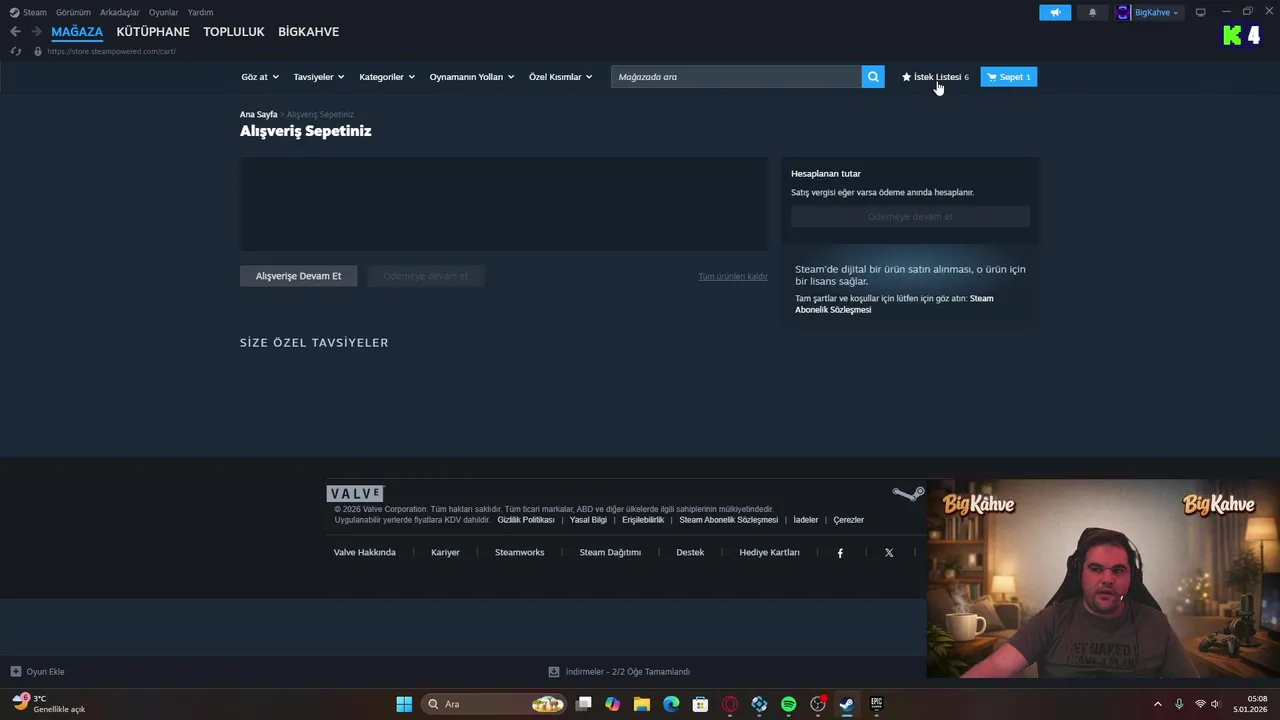The width and height of the screenshot is (1280, 720).
Task: Open the Sepet cart button
Action: pos(1008,77)
